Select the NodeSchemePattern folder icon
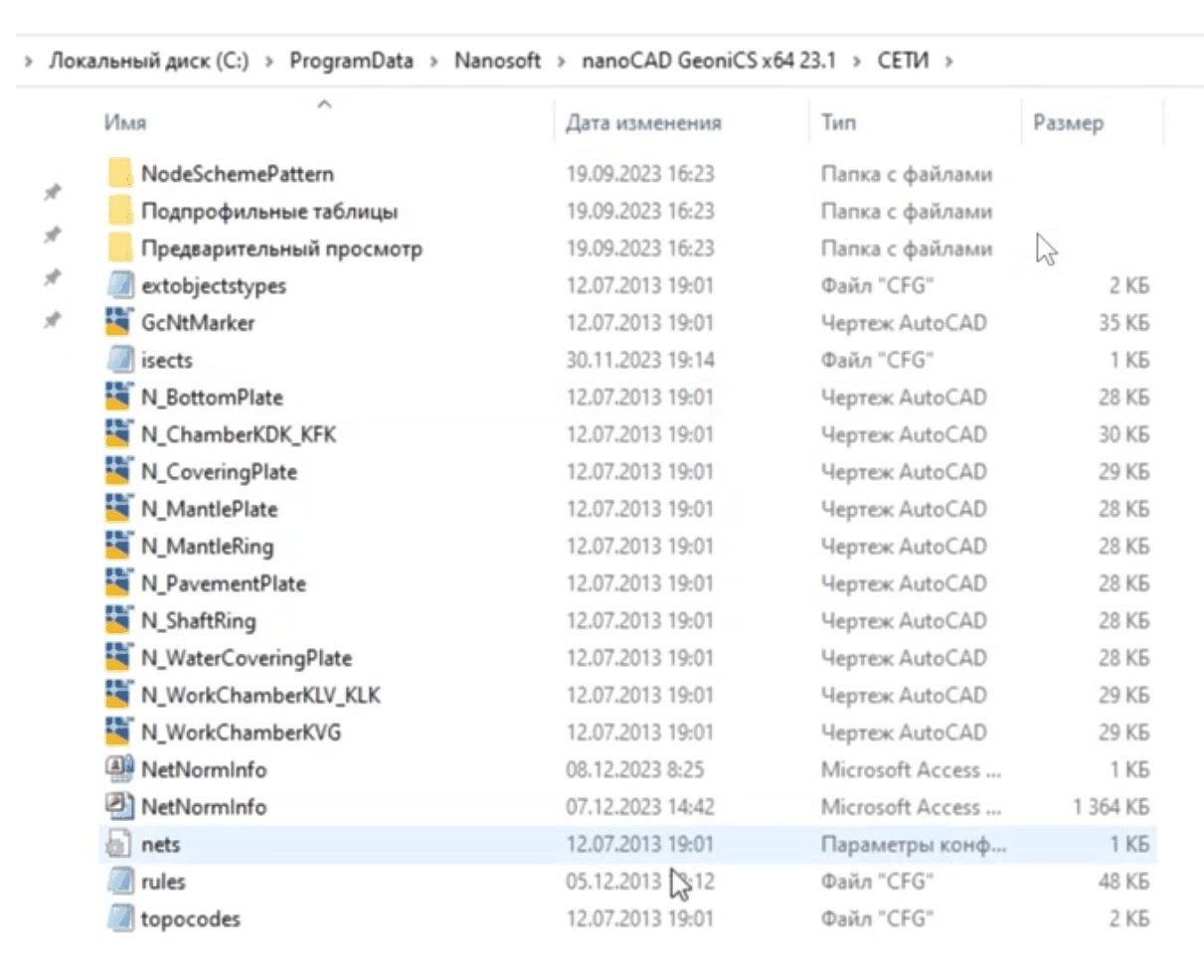This screenshot has height=980, width=1204. 120,174
